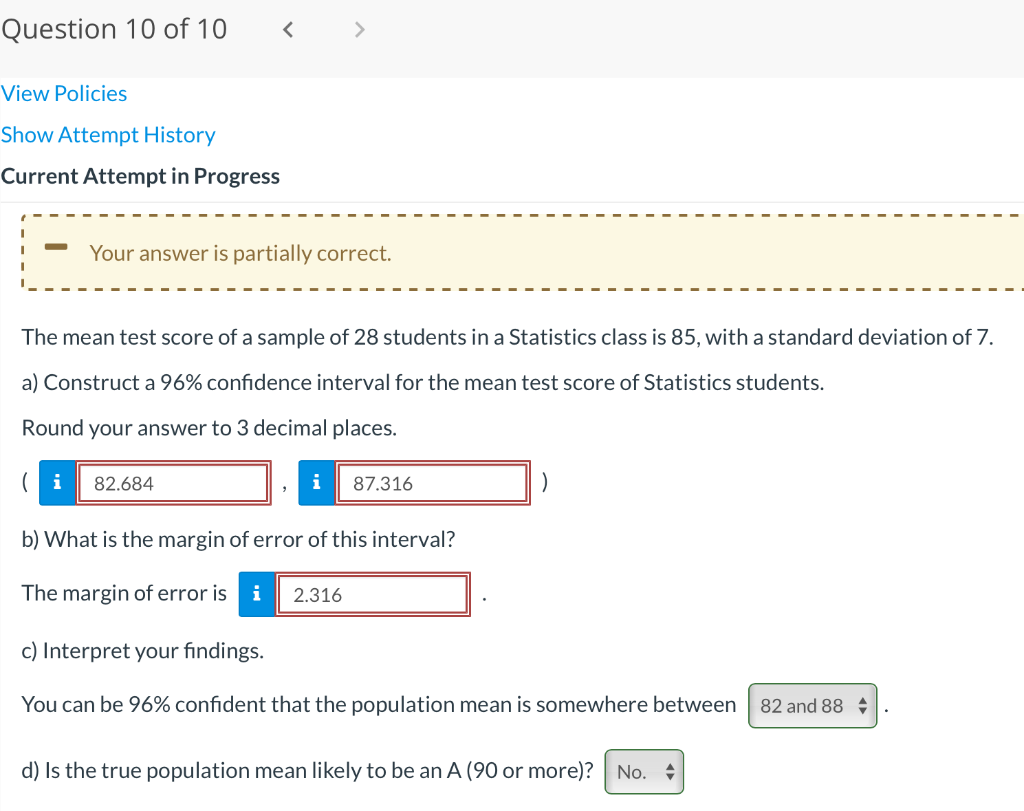
Task: Expand the interpretation answer selector
Action: (812, 705)
